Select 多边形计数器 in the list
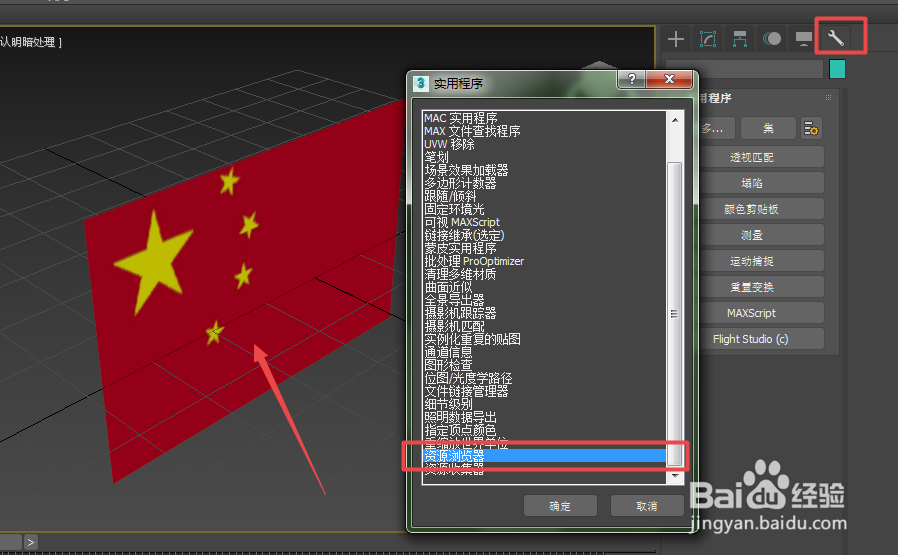The height and width of the screenshot is (555, 898). 460,183
